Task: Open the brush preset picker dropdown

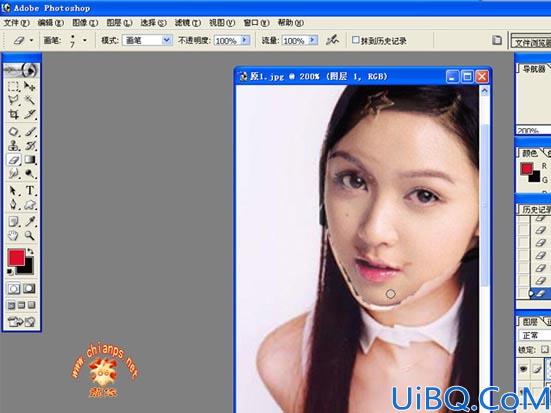Action: click(85, 40)
